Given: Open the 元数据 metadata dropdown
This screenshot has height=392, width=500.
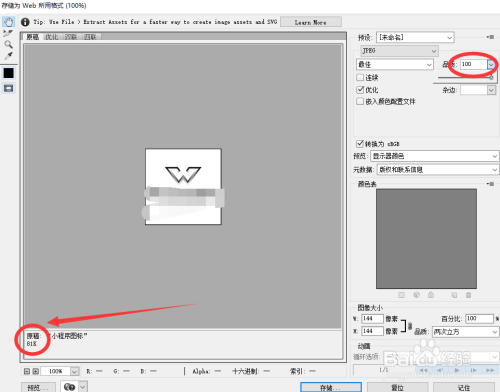Looking at the screenshot, I should pyautogui.click(x=438, y=170).
